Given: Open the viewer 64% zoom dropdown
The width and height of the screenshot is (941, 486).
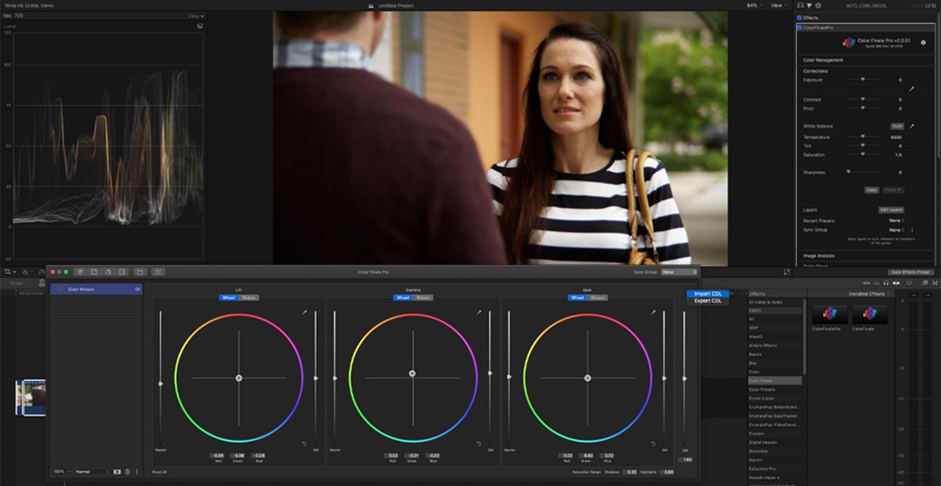Looking at the screenshot, I should (x=754, y=5).
